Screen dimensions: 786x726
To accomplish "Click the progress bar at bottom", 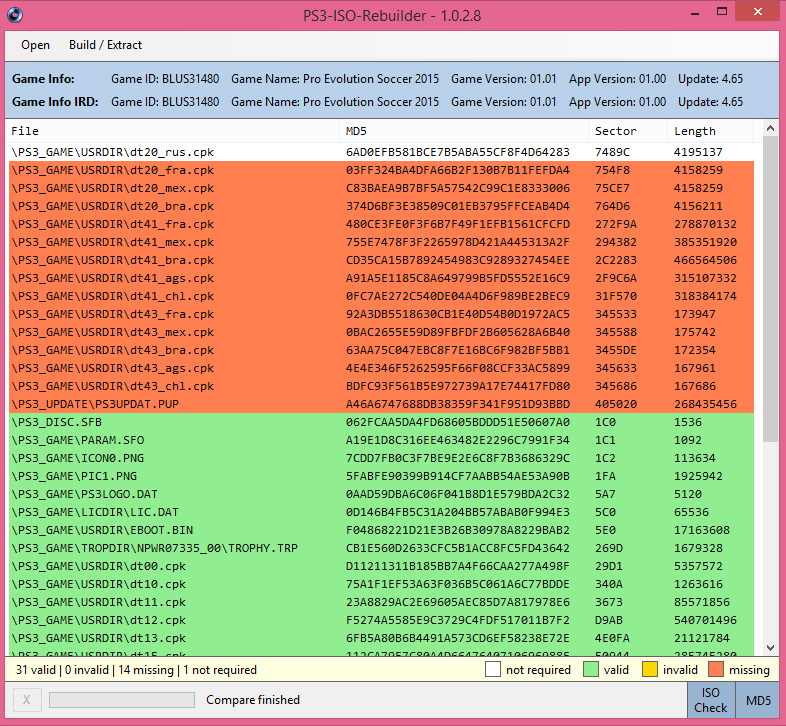I will pos(122,700).
